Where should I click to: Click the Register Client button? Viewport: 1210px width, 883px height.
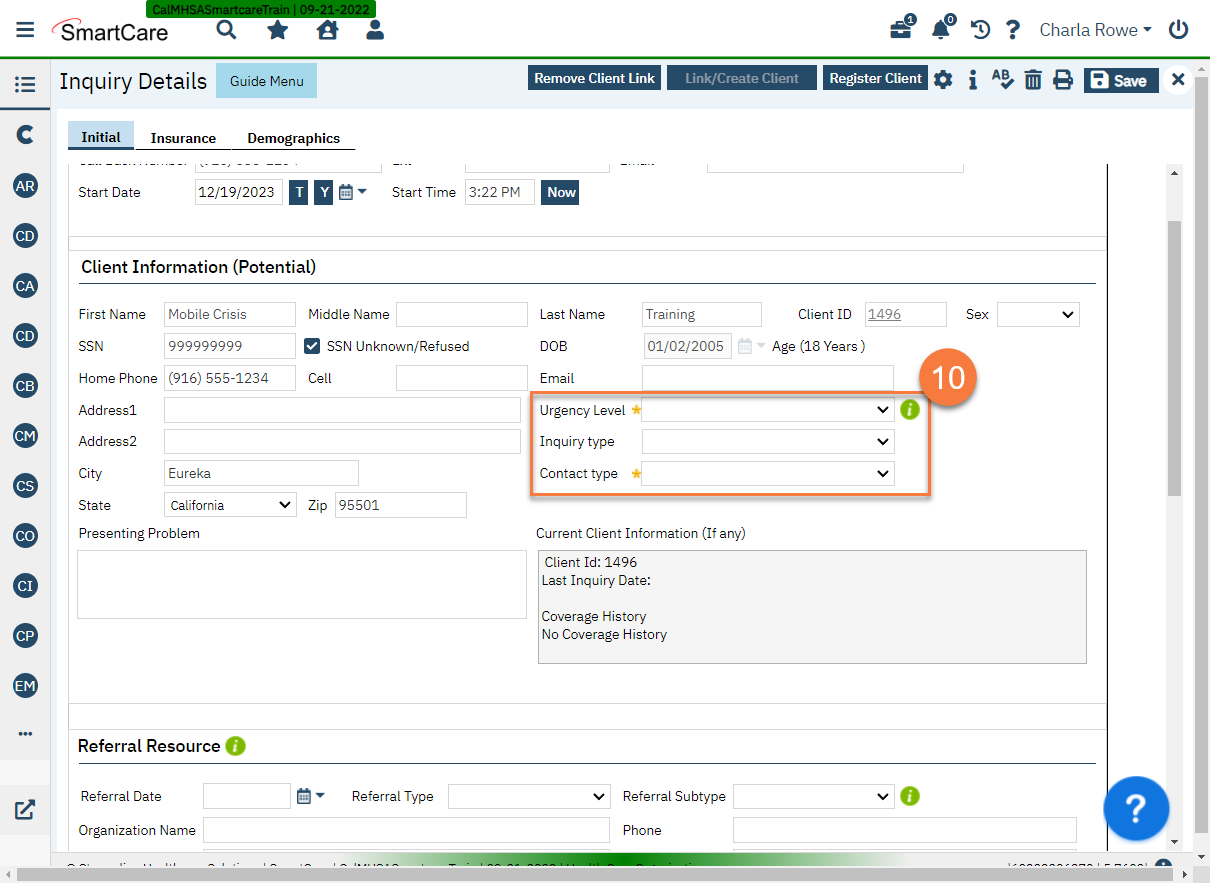(x=875, y=78)
